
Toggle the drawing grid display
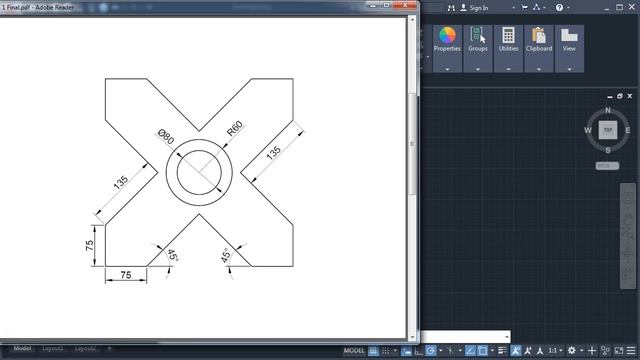coord(373,350)
